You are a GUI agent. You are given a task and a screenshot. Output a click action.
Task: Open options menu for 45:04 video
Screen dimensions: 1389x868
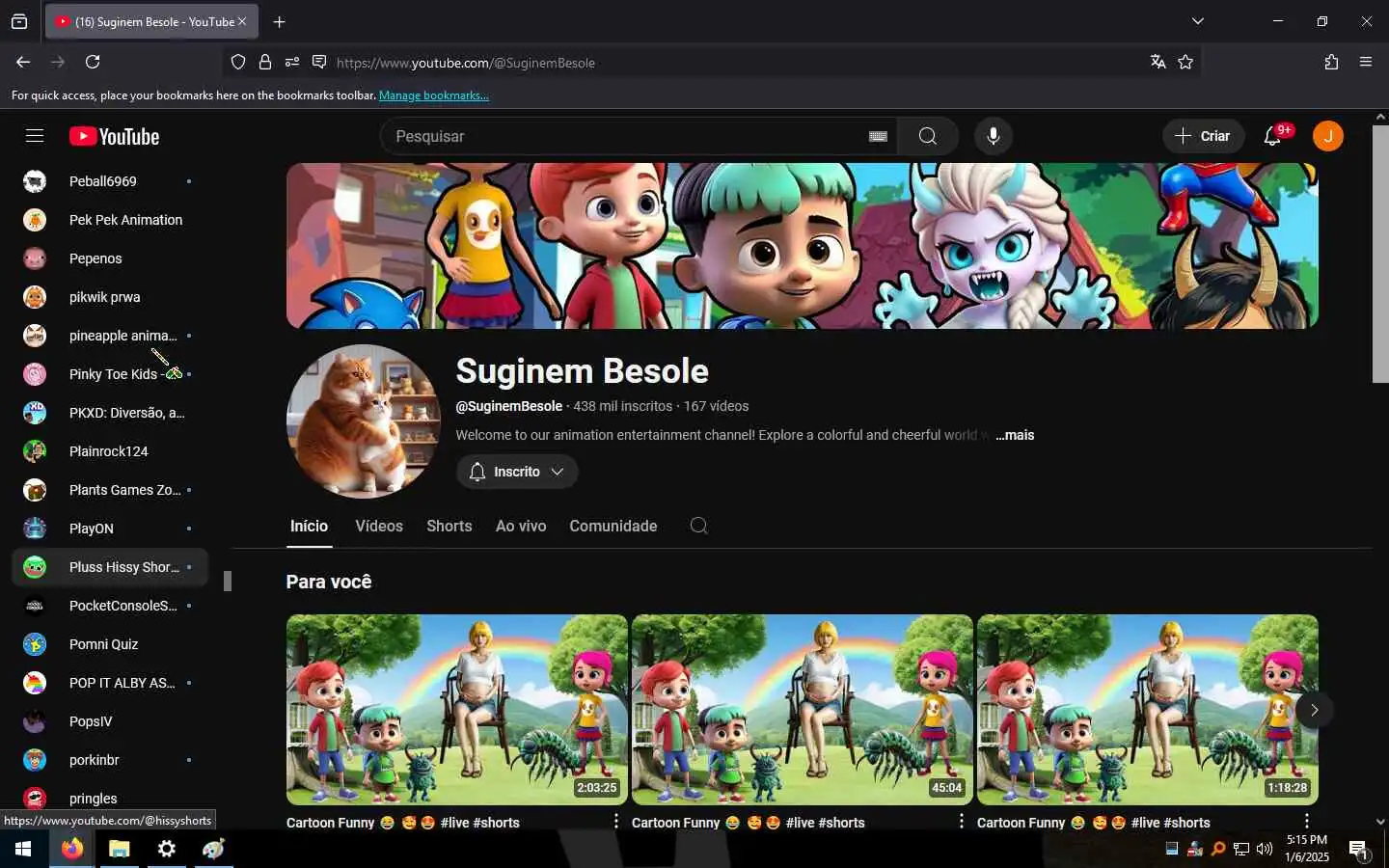961,821
